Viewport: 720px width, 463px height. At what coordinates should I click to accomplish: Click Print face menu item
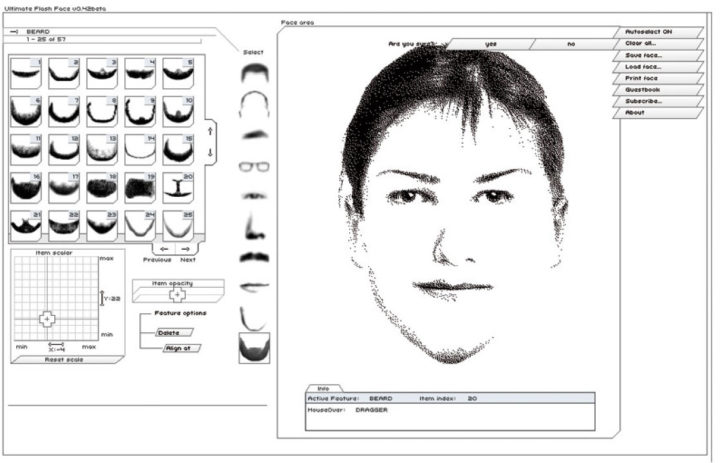[658, 78]
